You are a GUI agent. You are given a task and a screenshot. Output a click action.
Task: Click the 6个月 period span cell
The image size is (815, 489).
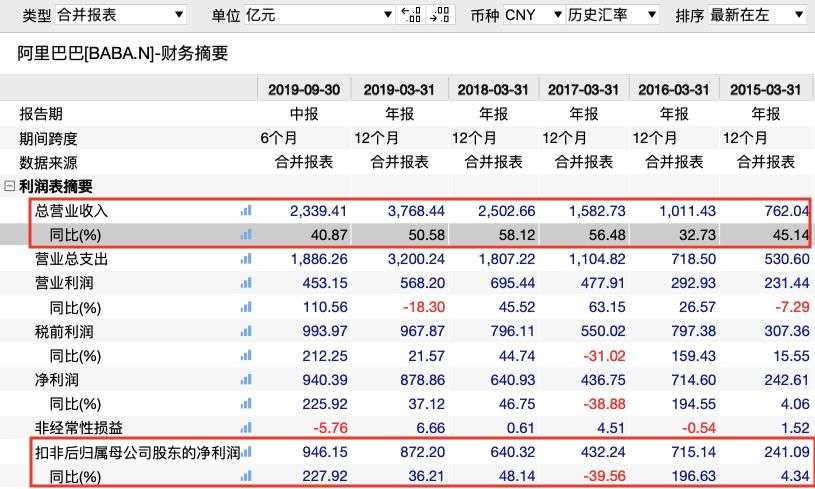[x=279, y=138]
